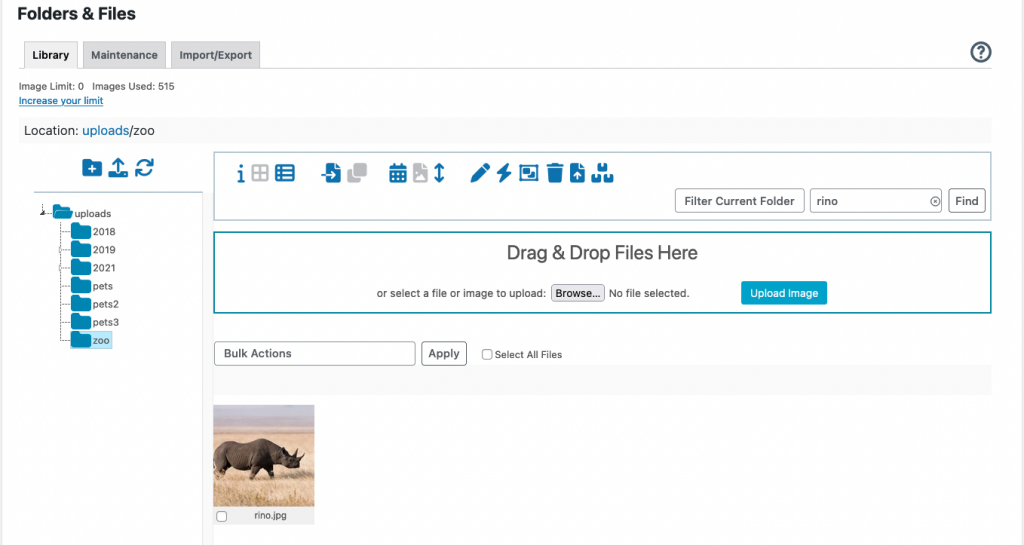The image size is (1024, 545).
Task: Click the refresh sync icon
Action: coord(144,168)
